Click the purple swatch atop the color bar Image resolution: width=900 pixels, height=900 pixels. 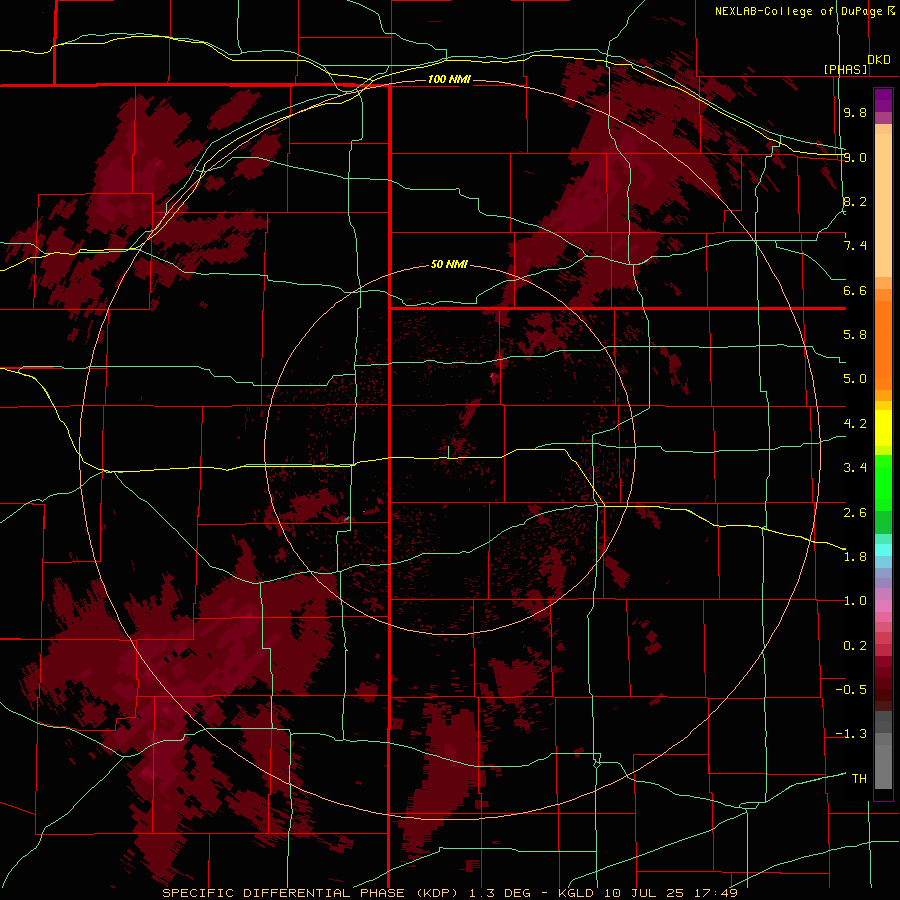883,100
